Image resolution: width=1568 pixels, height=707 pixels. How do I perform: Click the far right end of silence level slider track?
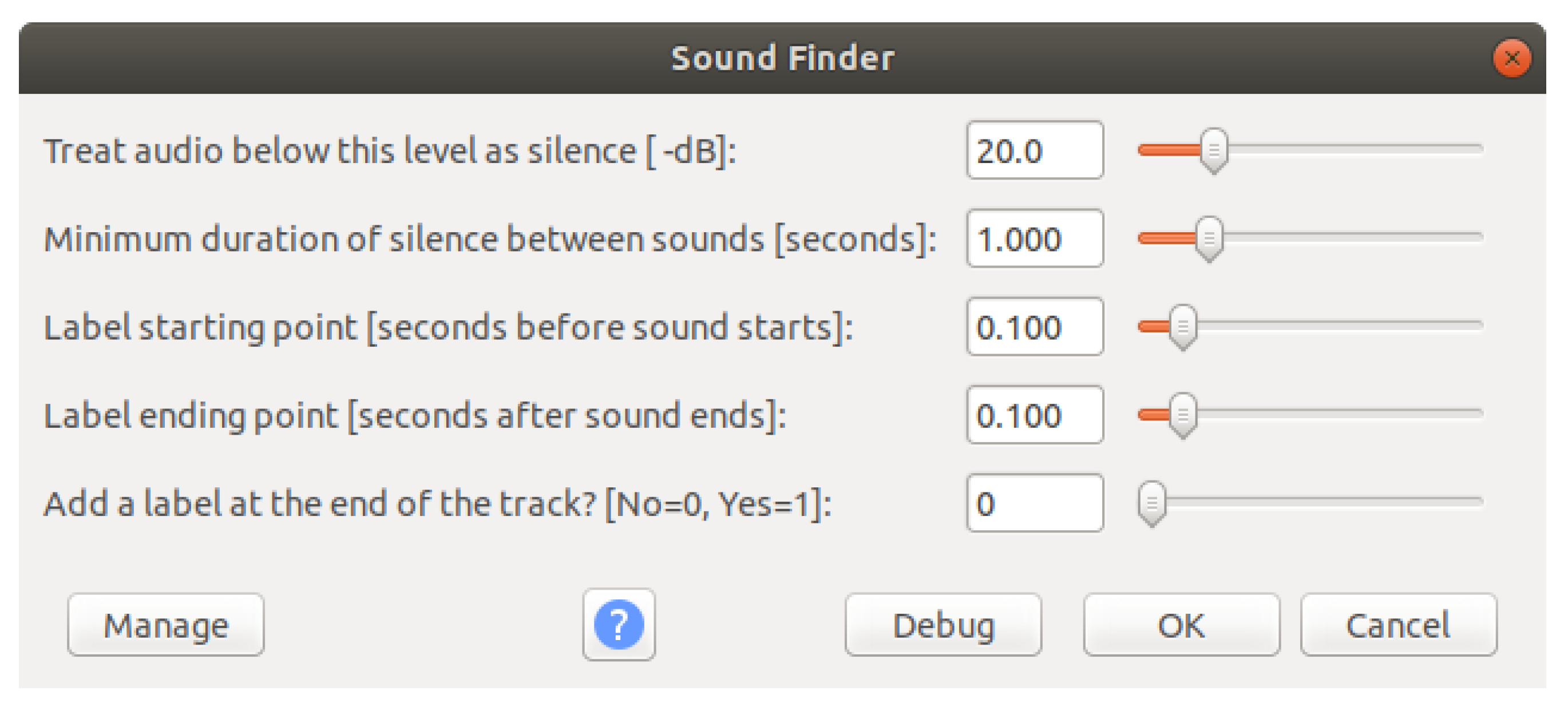click(x=1478, y=149)
